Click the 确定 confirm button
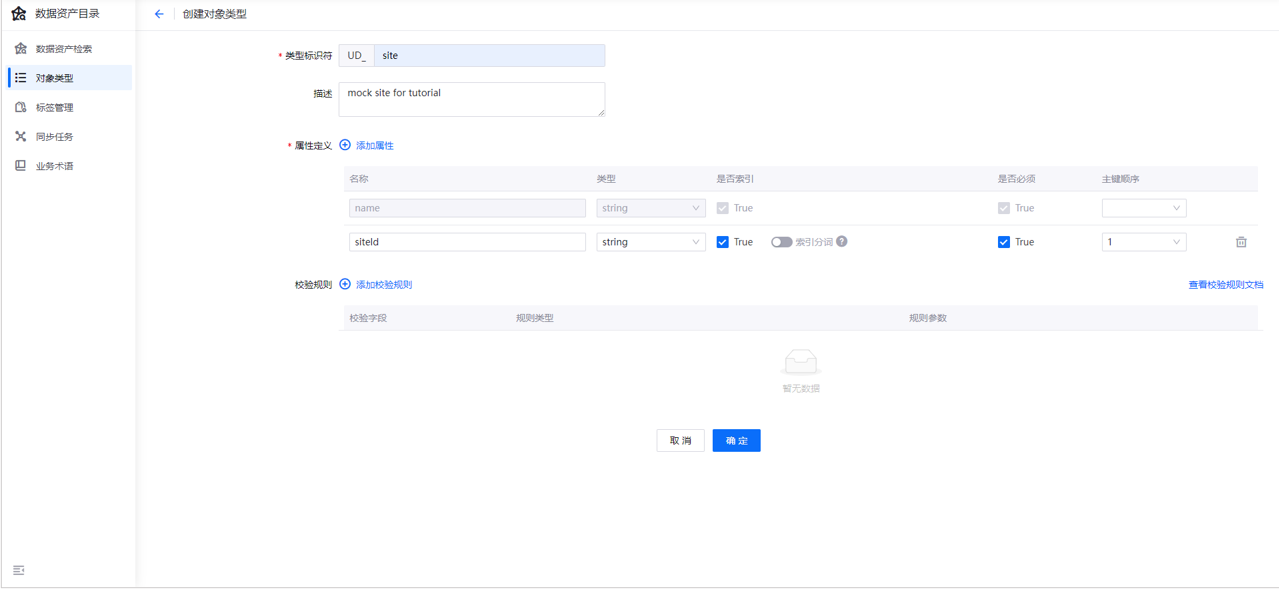 (x=736, y=440)
